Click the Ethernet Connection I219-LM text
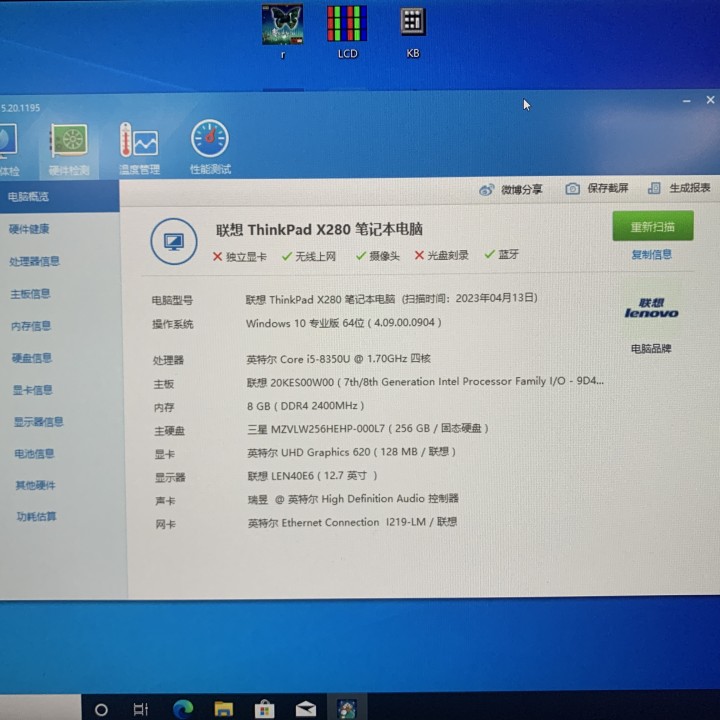The height and width of the screenshot is (720, 720). click(x=352, y=522)
